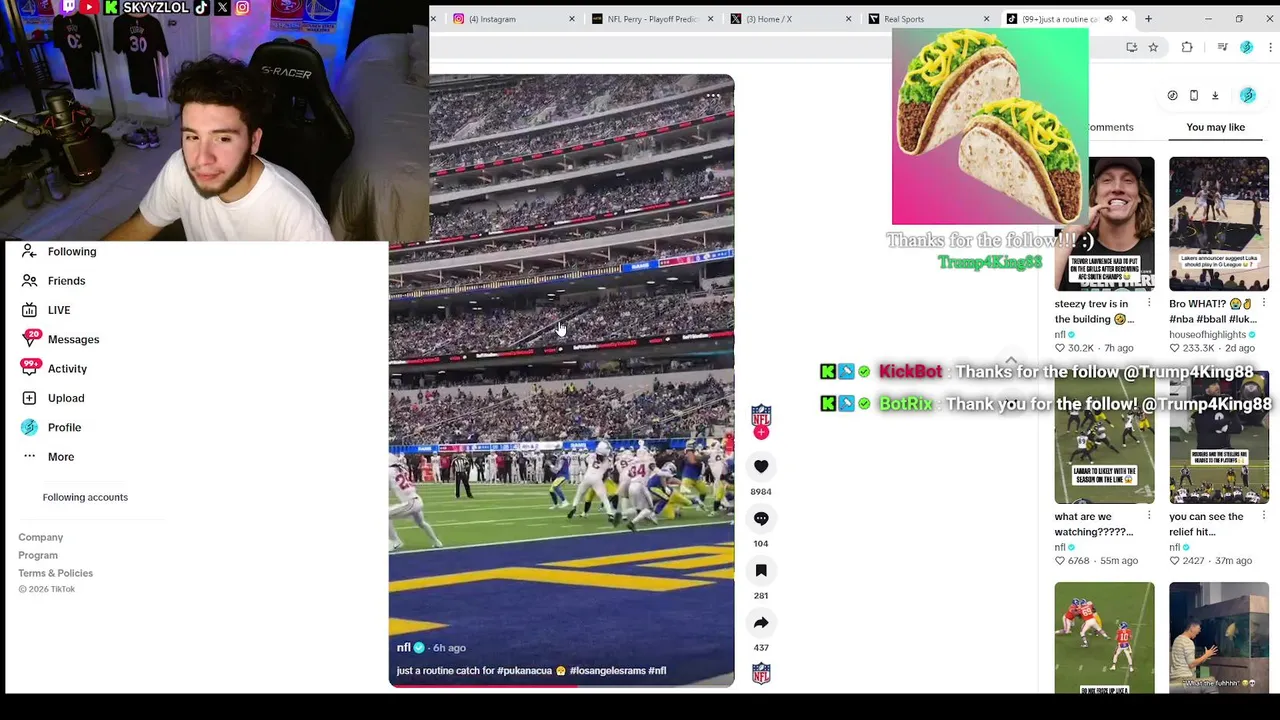Open the man at aquarium video thumbnail
This screenshot has height=720, width=1280.
[1218, 637]
